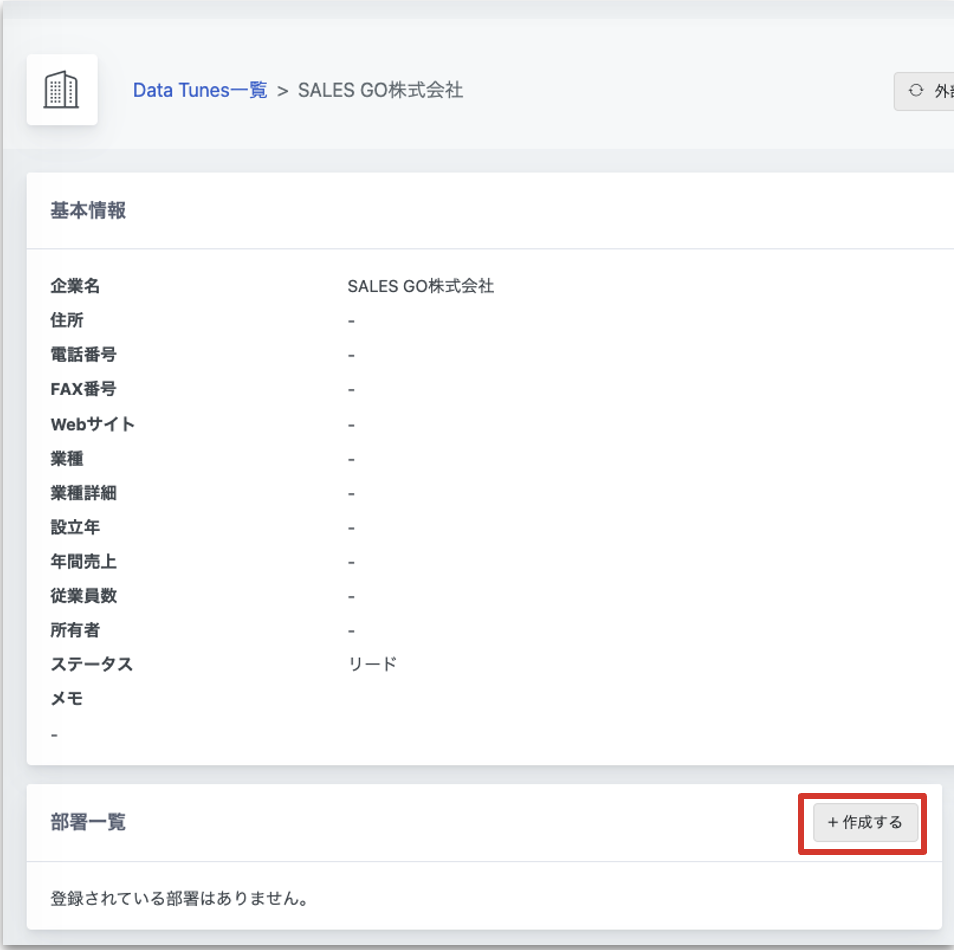Click the ステータス field label
The height and width of the screenshot is (950, 954).
91,664
